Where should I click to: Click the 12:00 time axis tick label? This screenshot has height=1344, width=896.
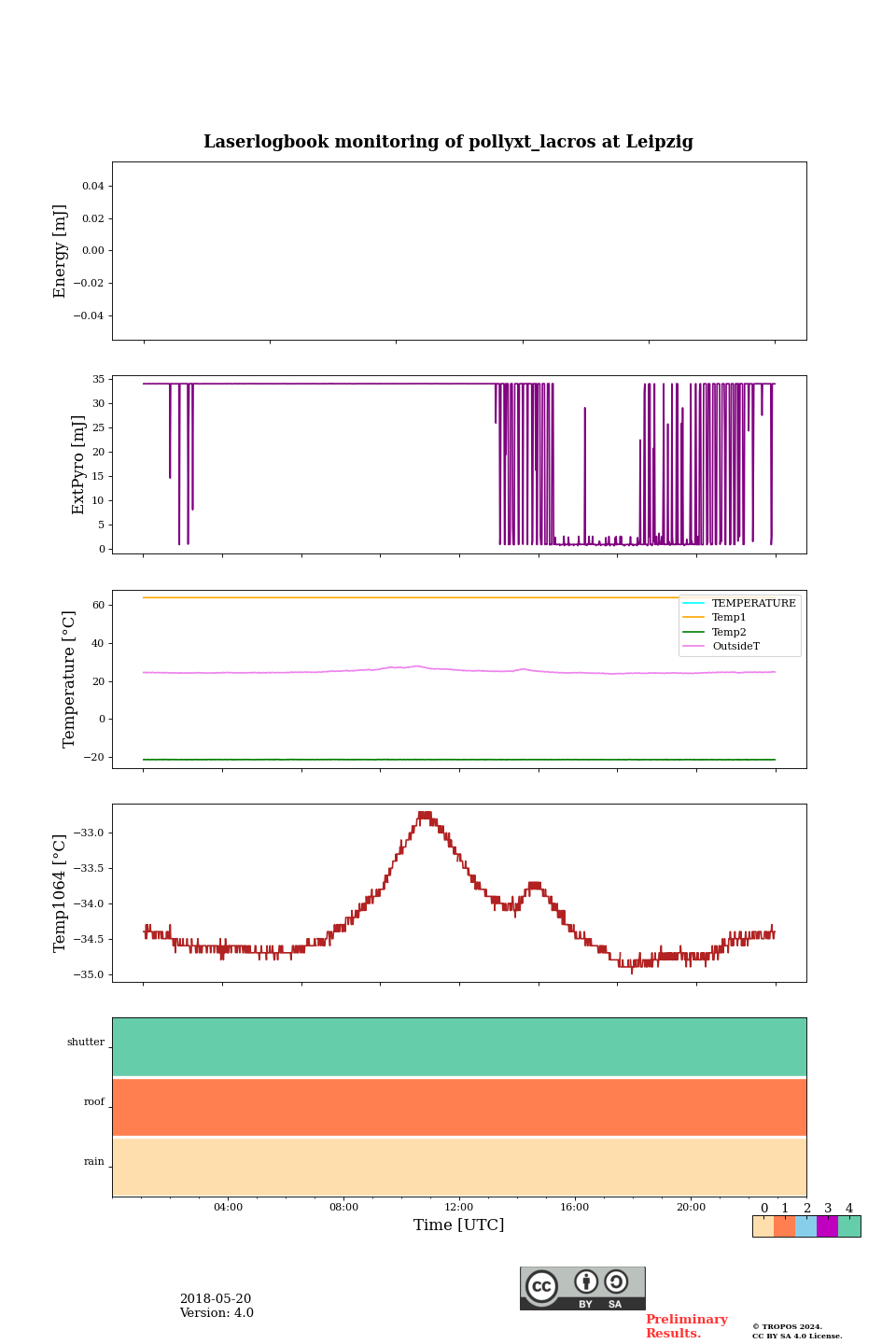(459, 1207)
